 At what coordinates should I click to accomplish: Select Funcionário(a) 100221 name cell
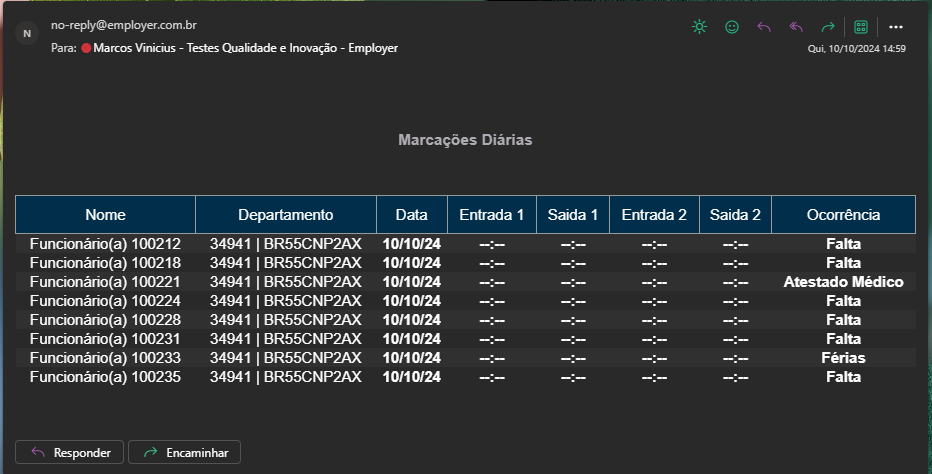coord(105,282)
